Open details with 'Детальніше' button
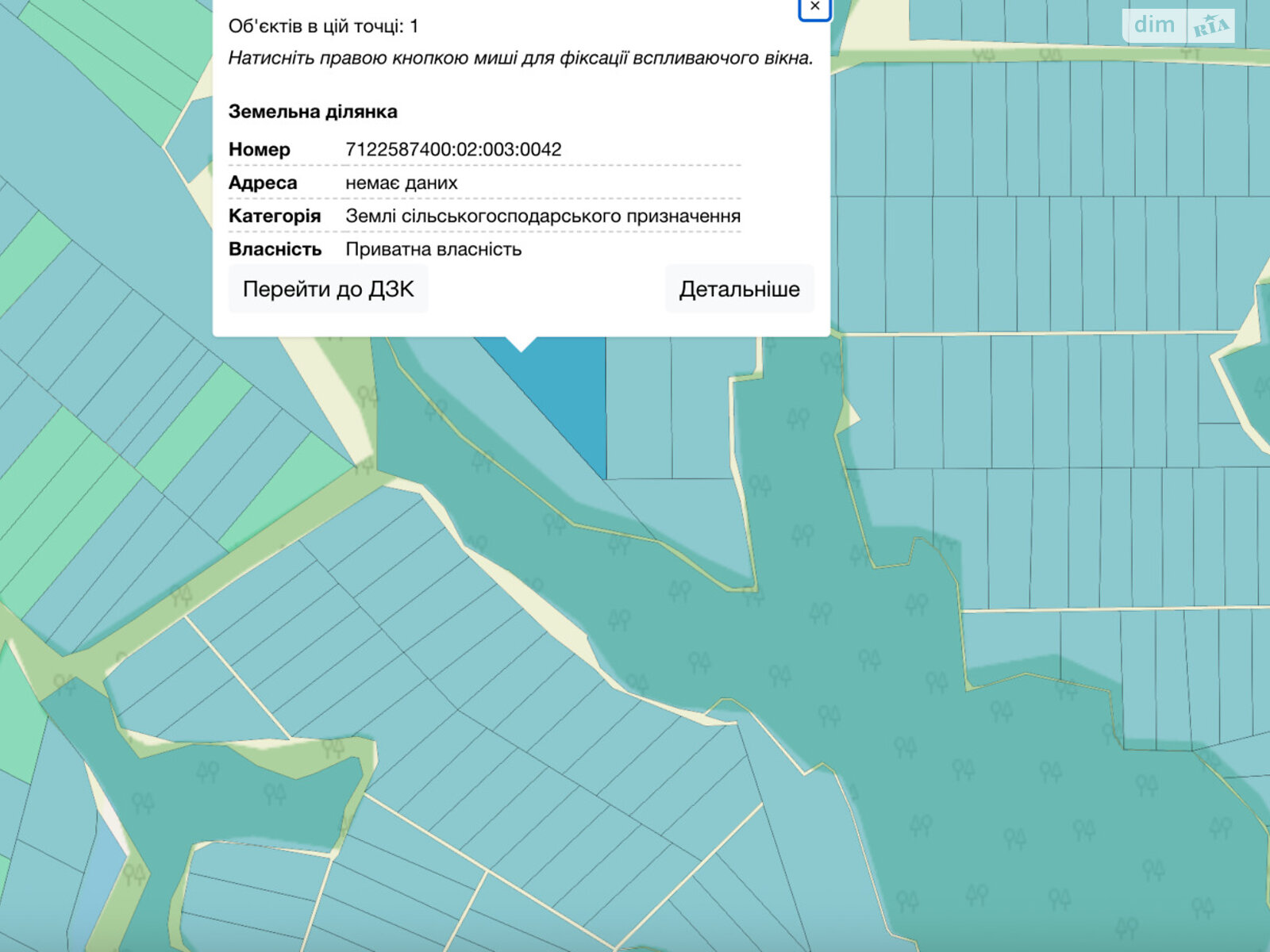The image size is (1270, 952). point(739,289)
